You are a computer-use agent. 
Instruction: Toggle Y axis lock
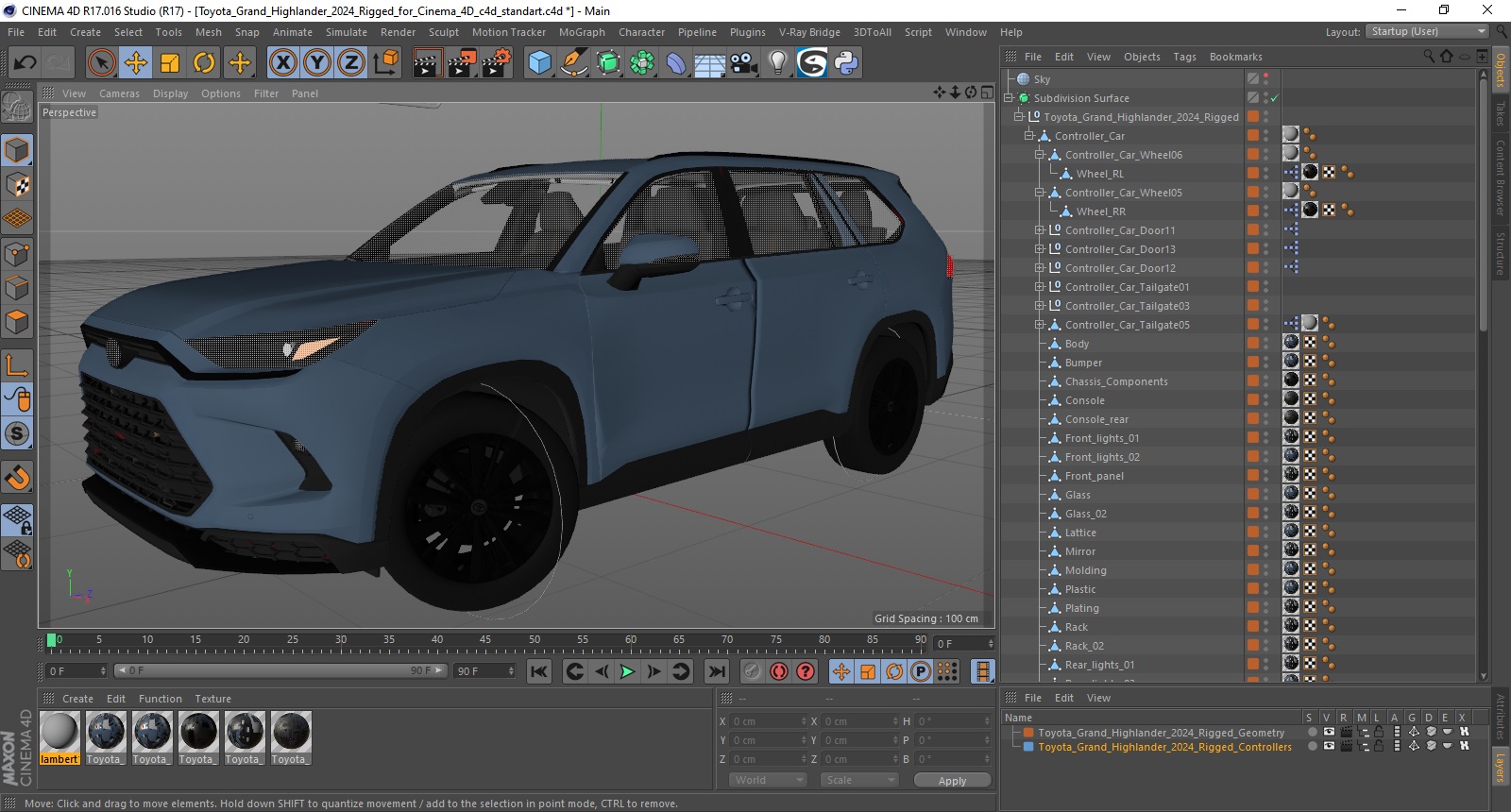click(317, 63)
